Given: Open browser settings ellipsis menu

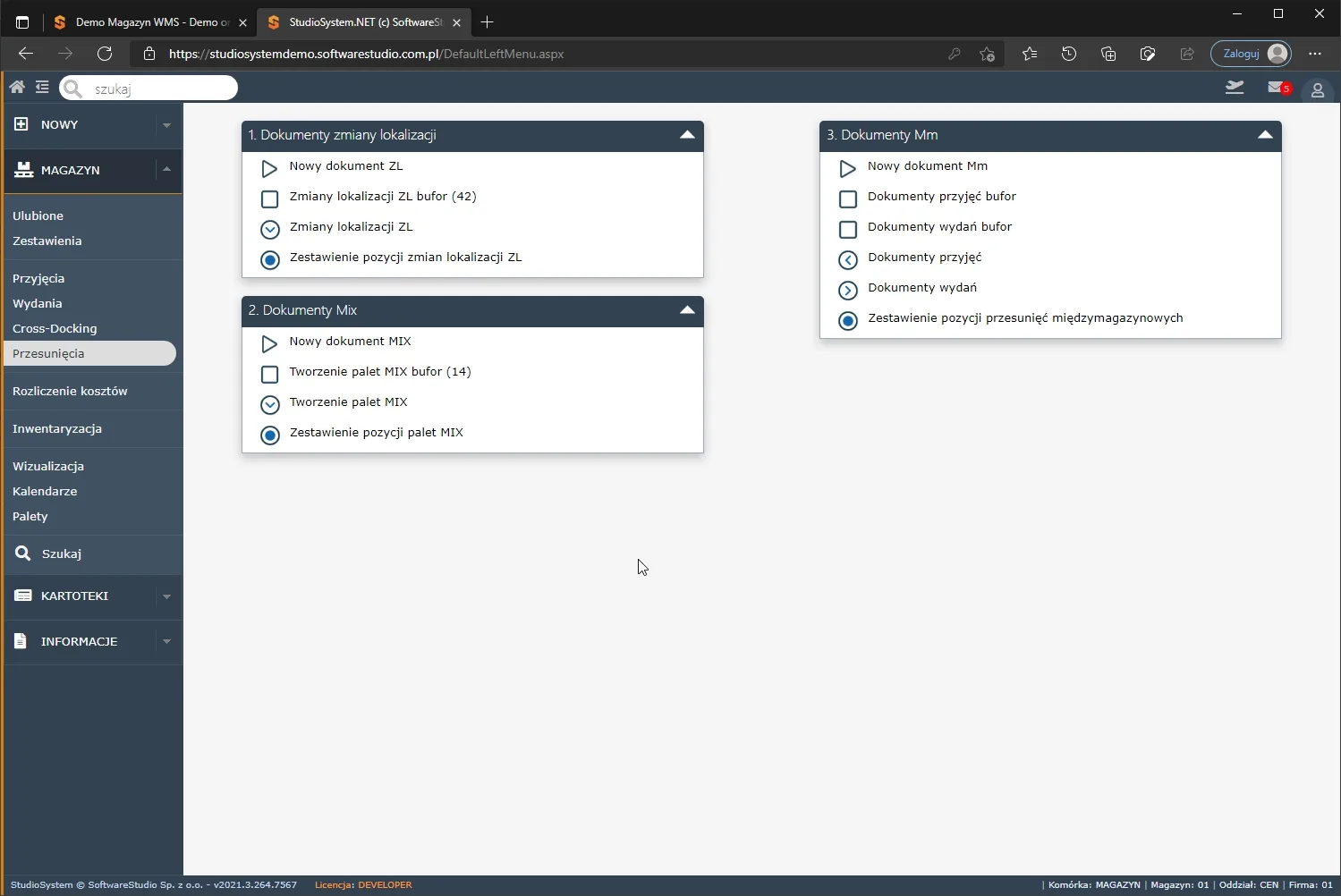Looking at the screenshot, I should (x=1314, y=54).
